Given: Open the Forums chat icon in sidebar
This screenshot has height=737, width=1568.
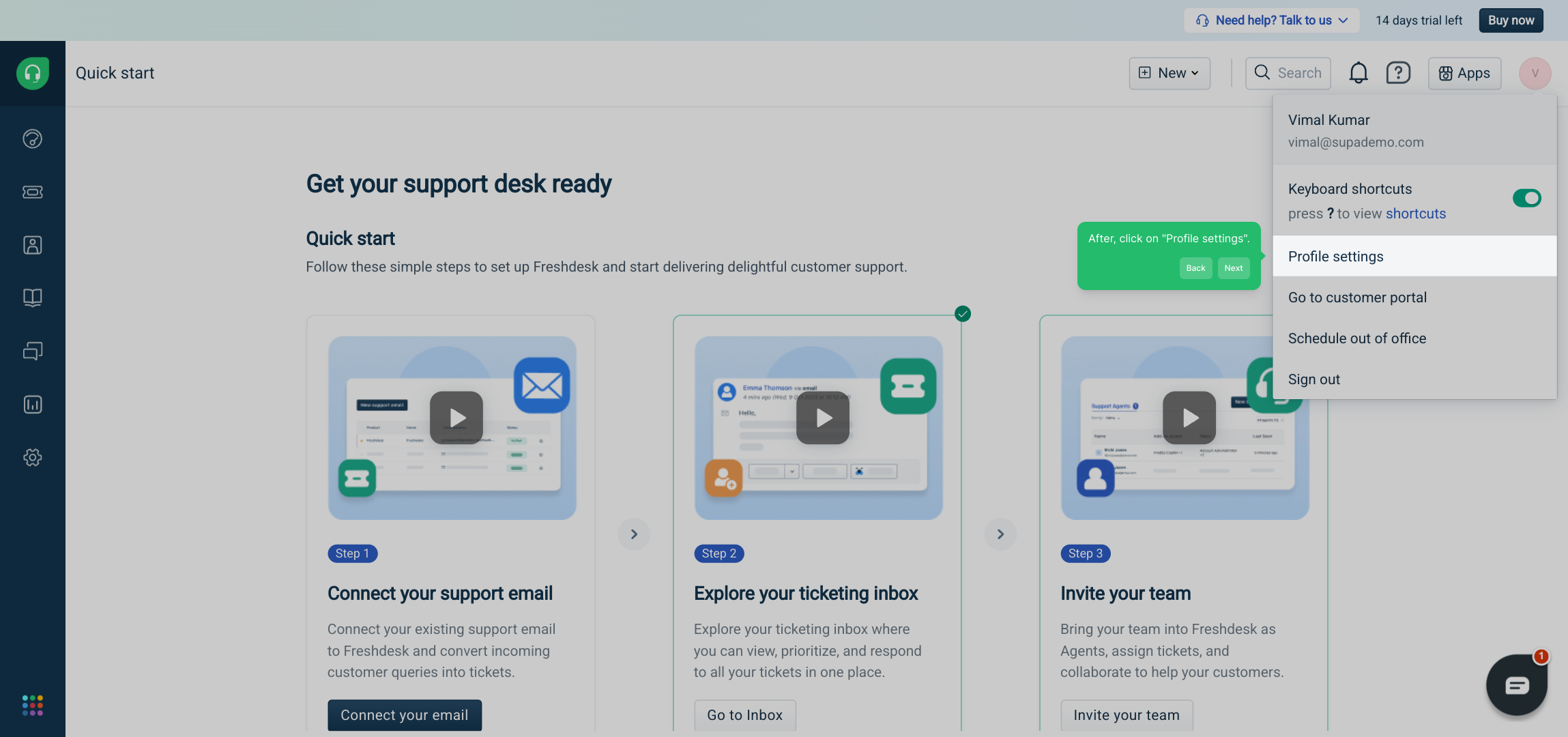Looking at the screenshot, I should coord(32,351).
